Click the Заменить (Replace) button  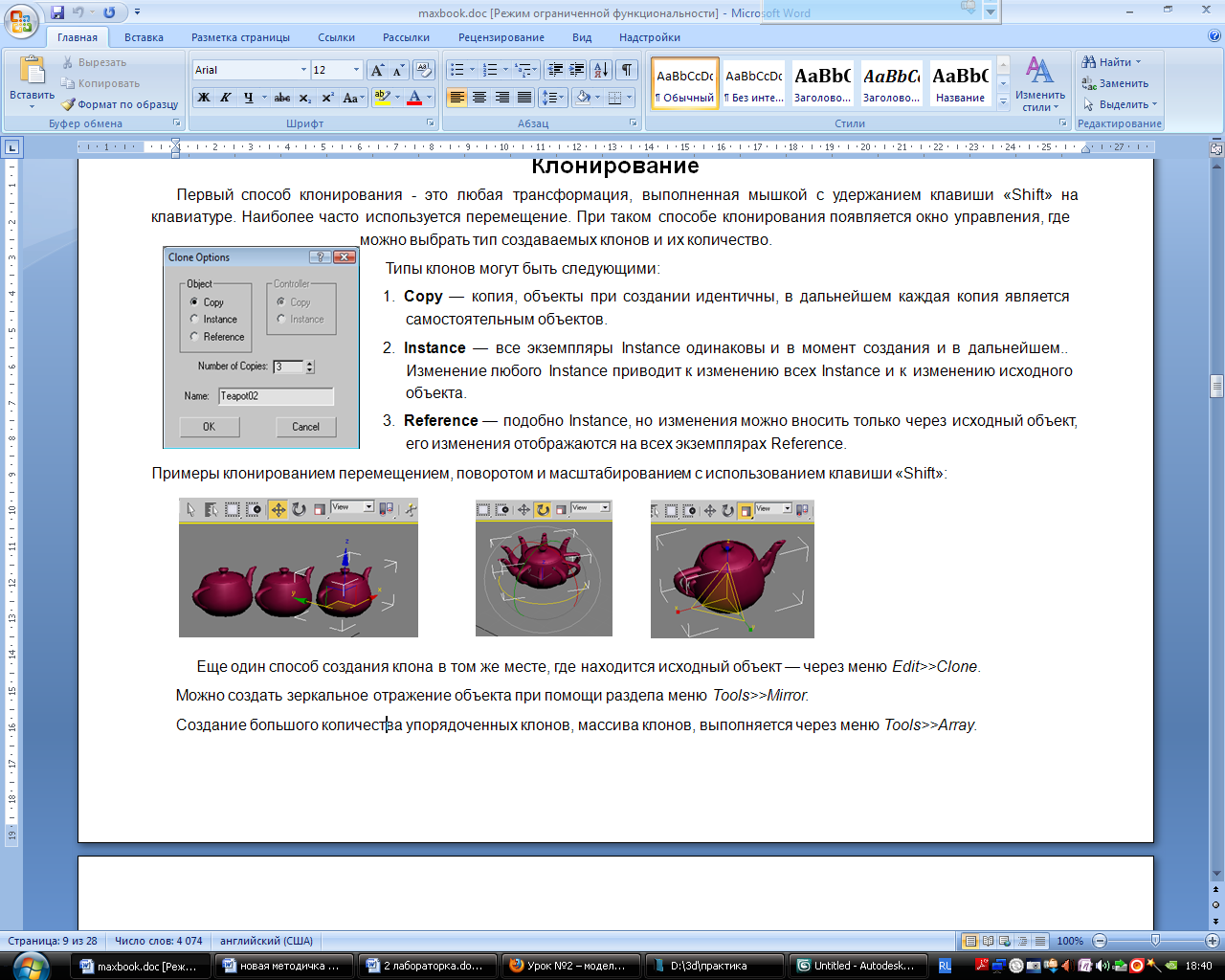click(1115, 83)
